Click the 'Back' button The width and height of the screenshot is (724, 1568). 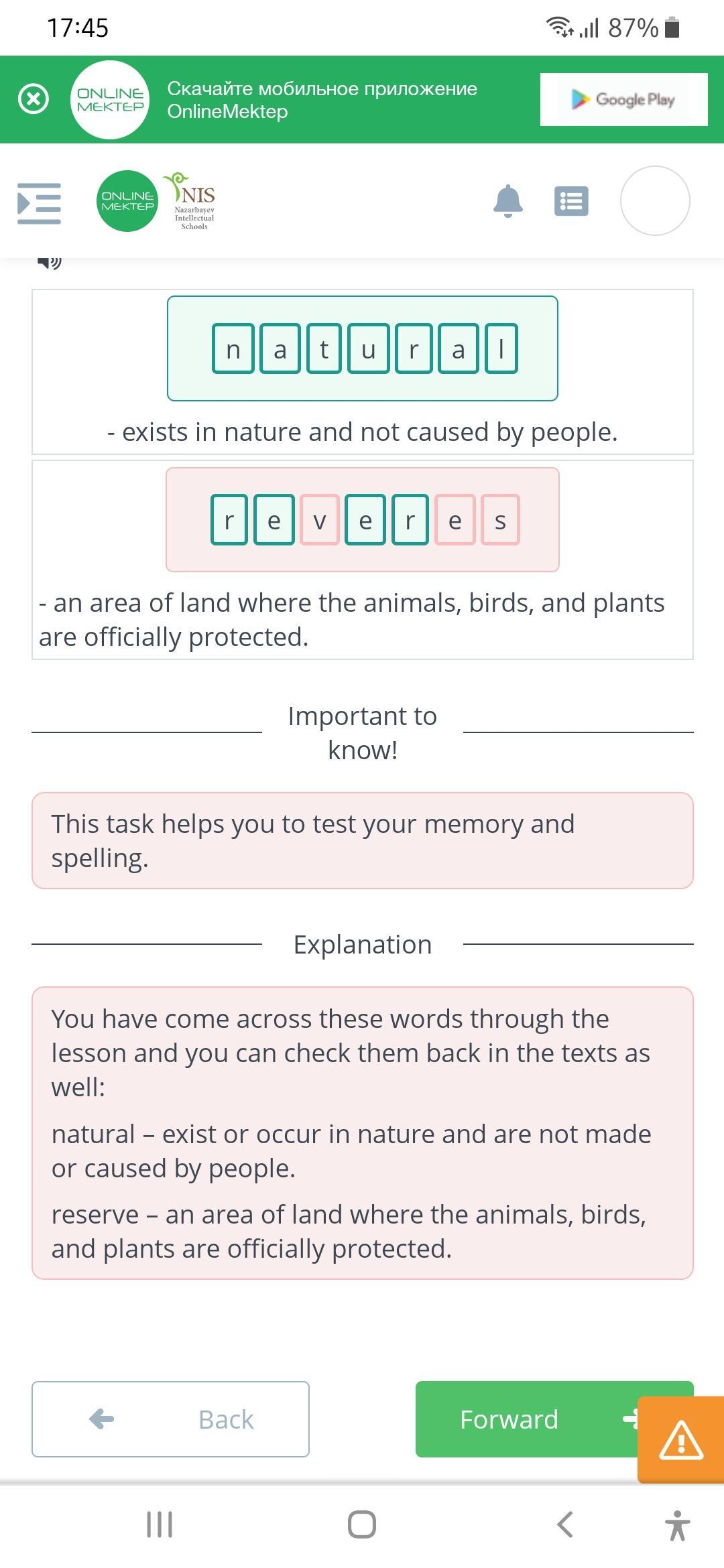click(x=170, y=1419)
